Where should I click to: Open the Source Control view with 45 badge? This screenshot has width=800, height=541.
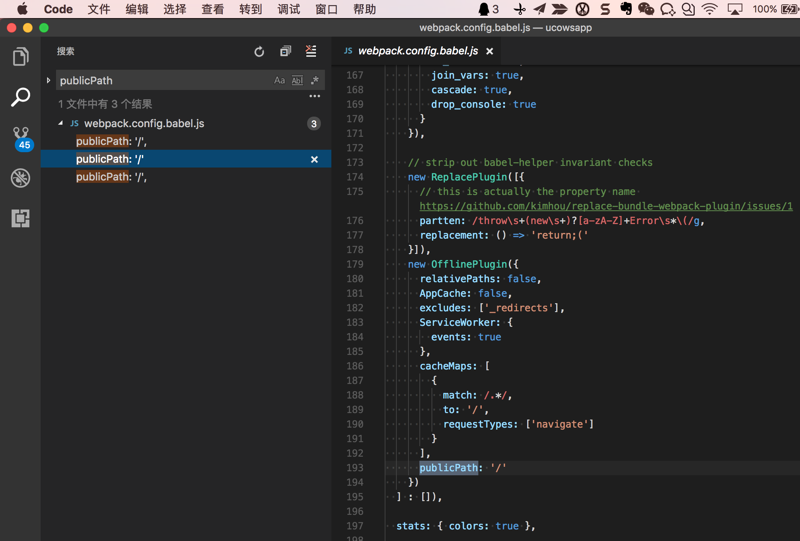(x=20, y=138)
